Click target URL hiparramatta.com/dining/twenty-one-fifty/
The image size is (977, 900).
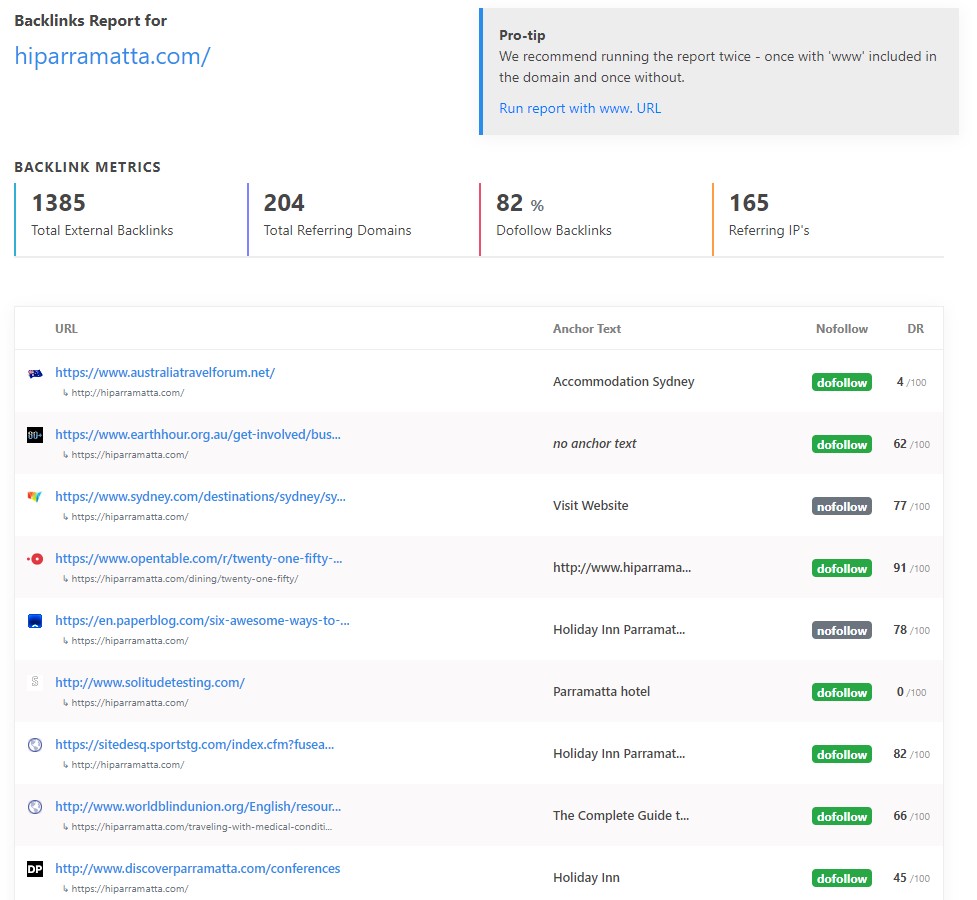184,579
